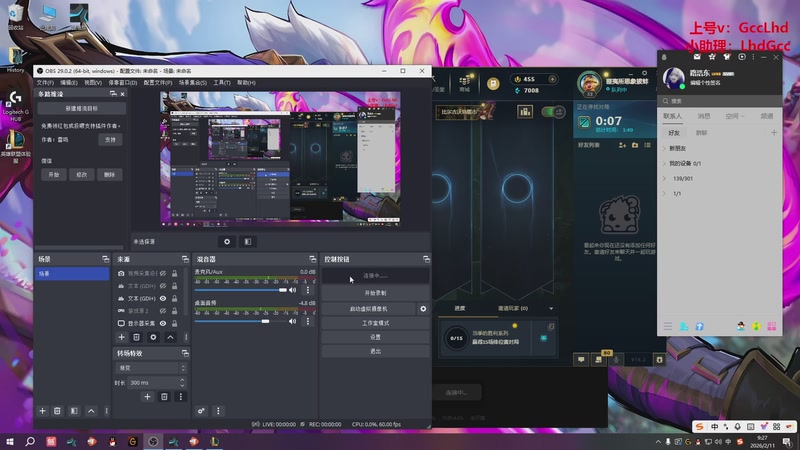
Task: Remove the selected scene with 场景 panel trash icon
Action: tap(57, 411)
